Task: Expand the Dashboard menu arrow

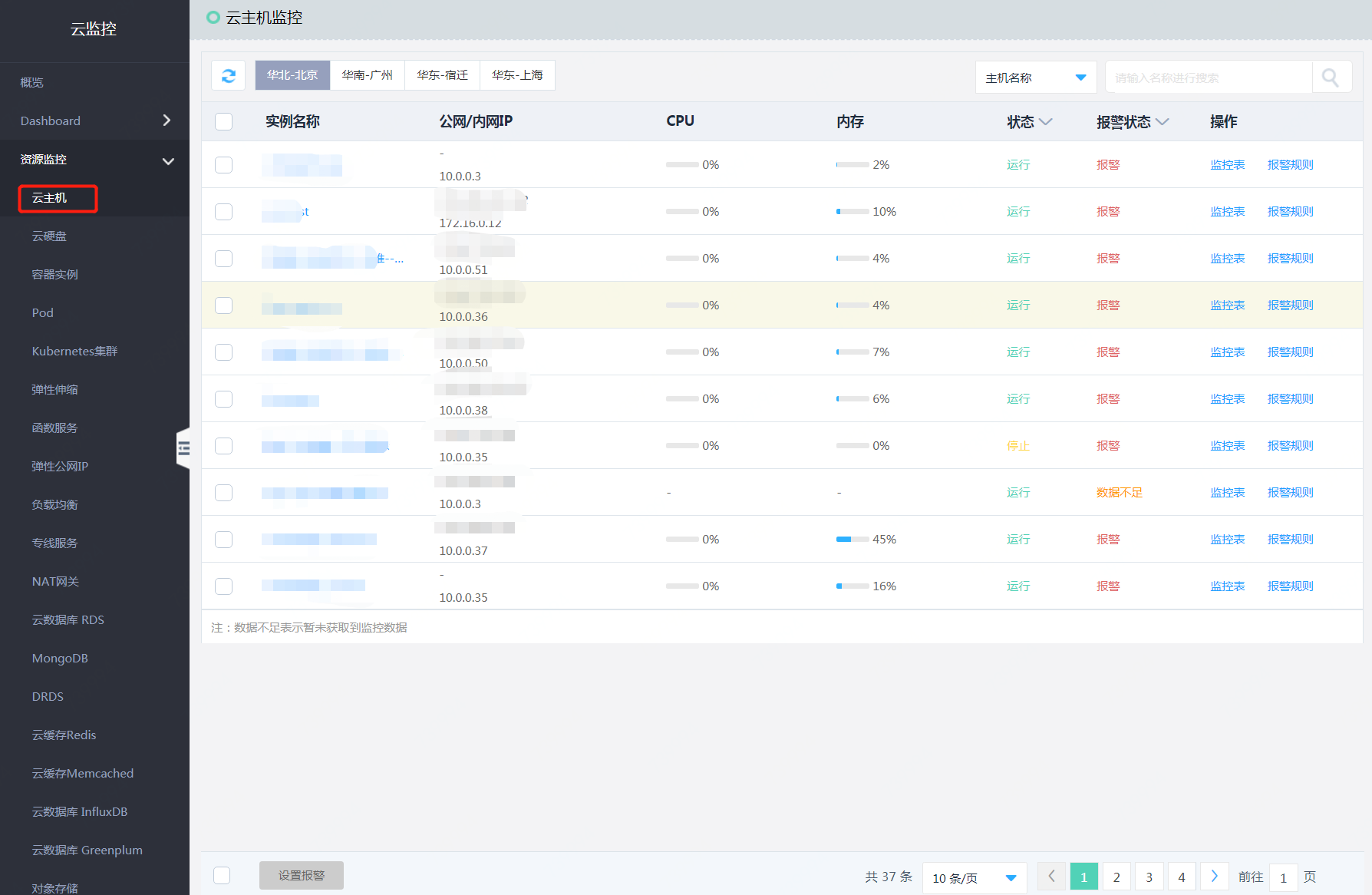Action: (167, 121)
